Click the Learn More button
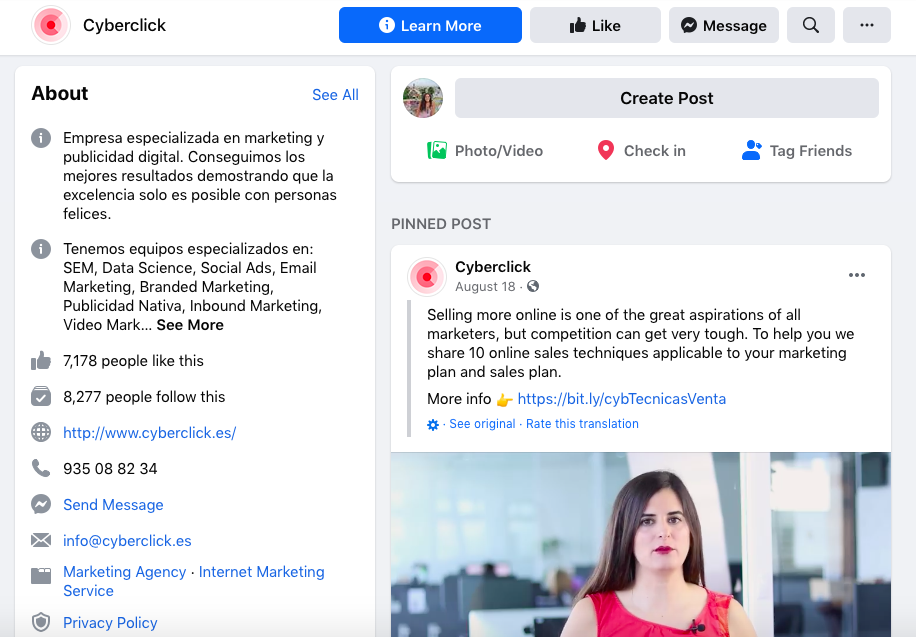The height and width of the screenshot is (637, 916). point(430,25)
